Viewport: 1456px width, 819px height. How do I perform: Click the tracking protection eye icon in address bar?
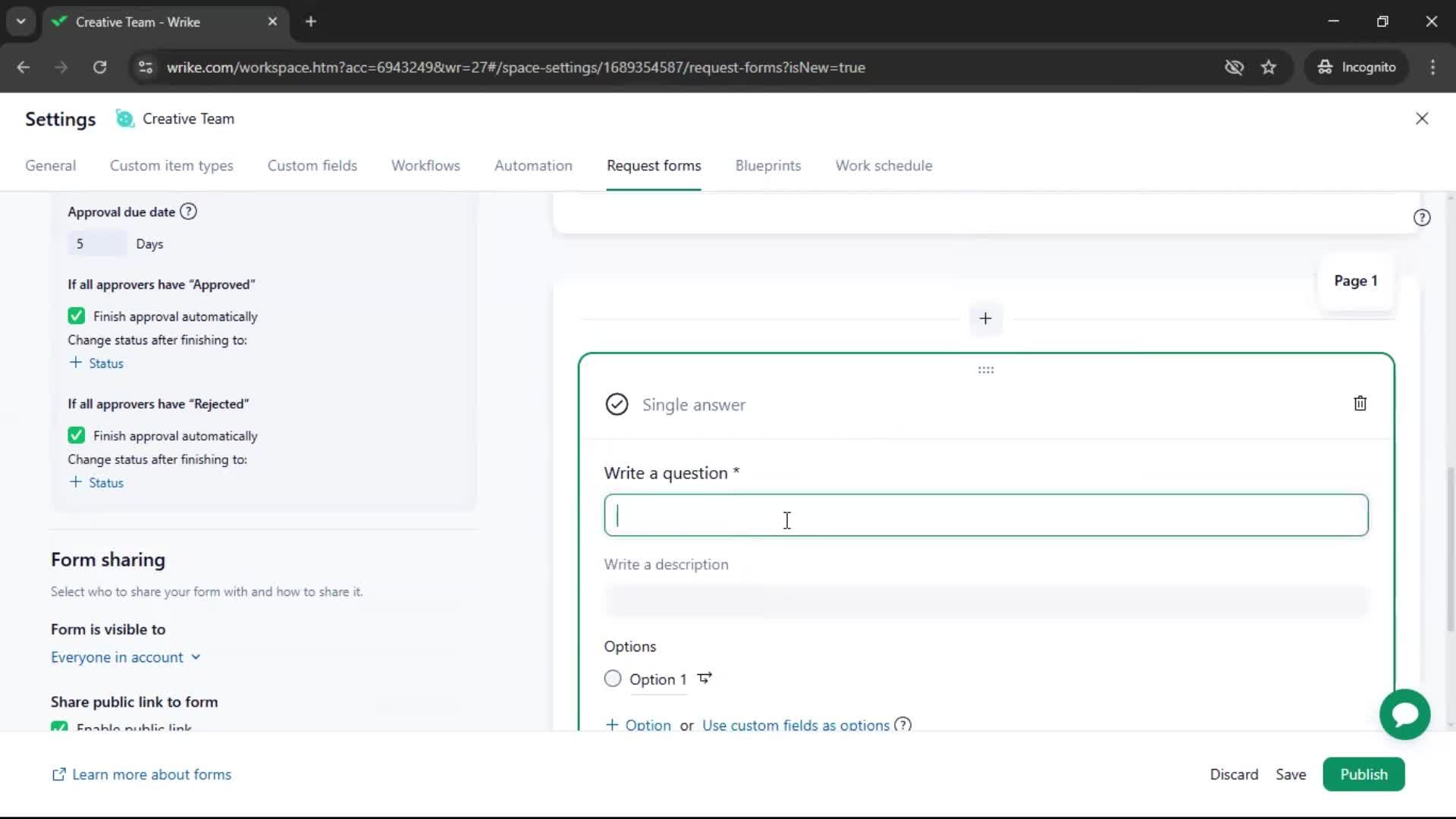[x=1234, y=67]
